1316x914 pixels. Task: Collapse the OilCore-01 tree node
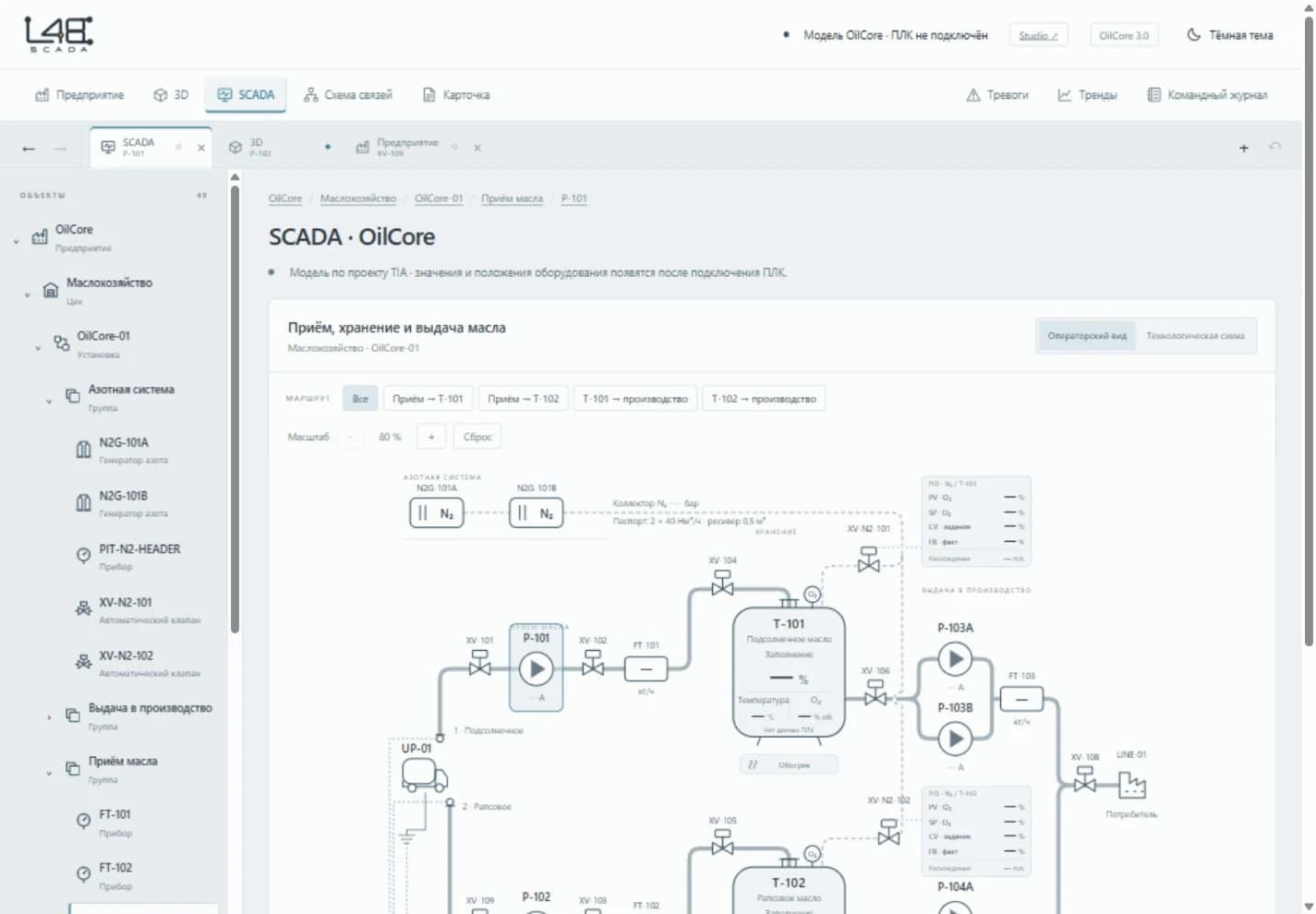coord(38,348)
